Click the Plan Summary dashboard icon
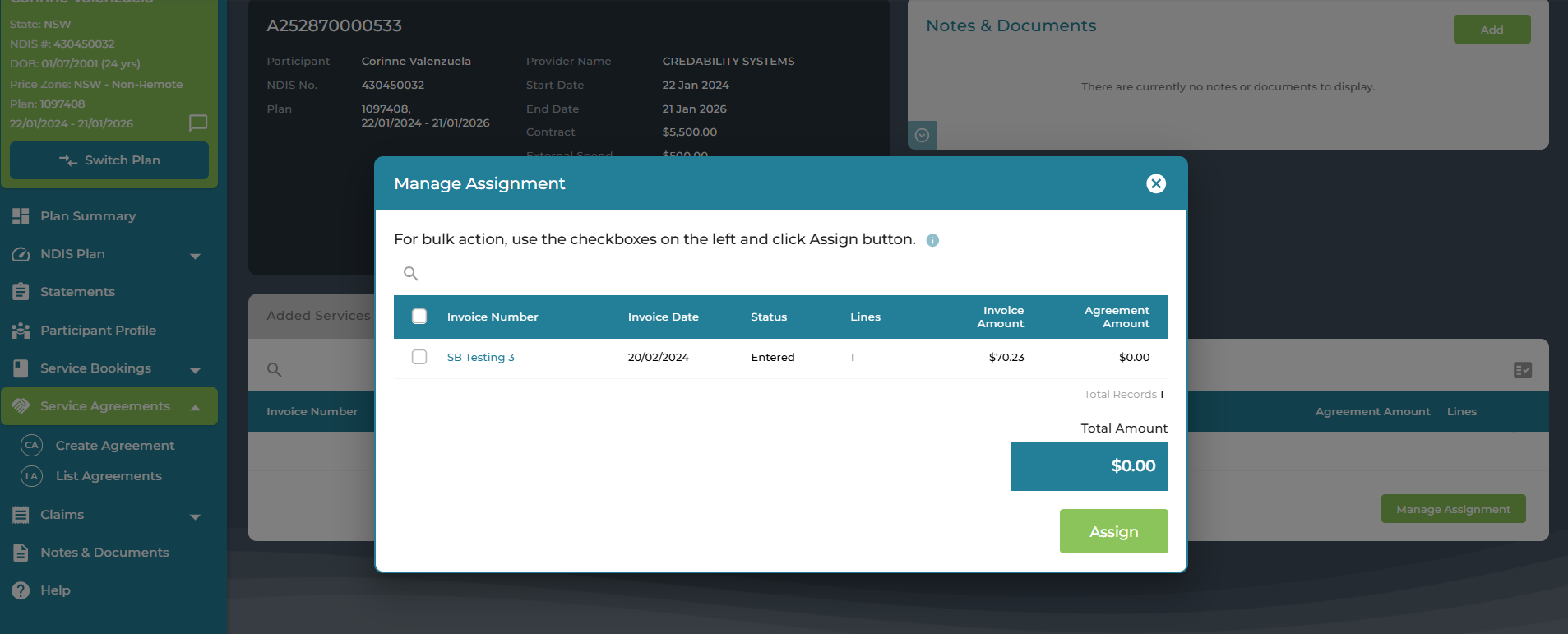The width and height of the screenshot is (1568, 634). (x=21, y=216)
